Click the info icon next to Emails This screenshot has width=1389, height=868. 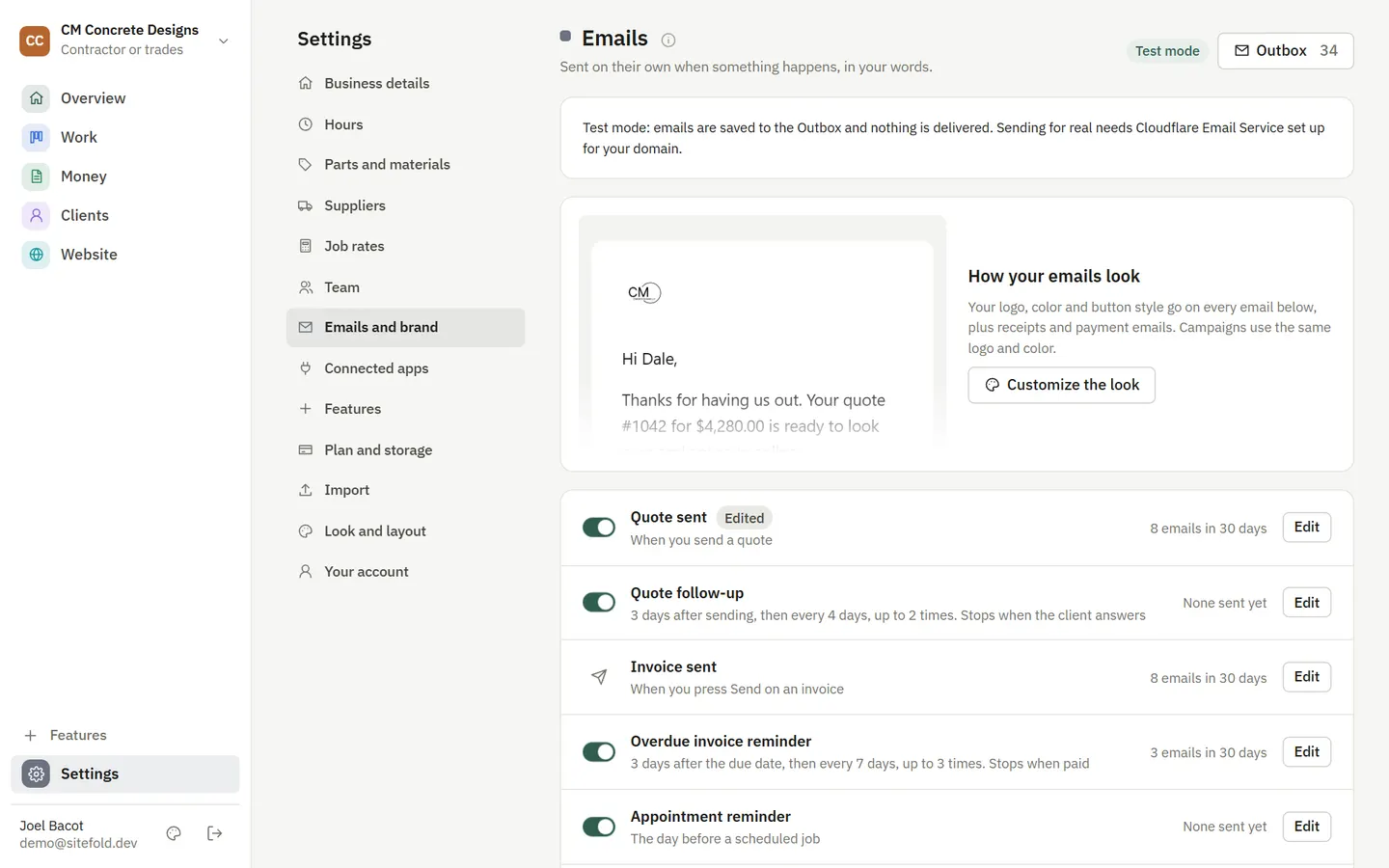pyautogui.click(x=668, y=40)
